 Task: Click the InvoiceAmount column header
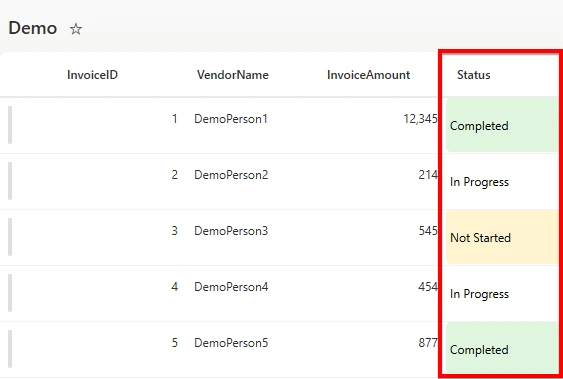point(368,75)
